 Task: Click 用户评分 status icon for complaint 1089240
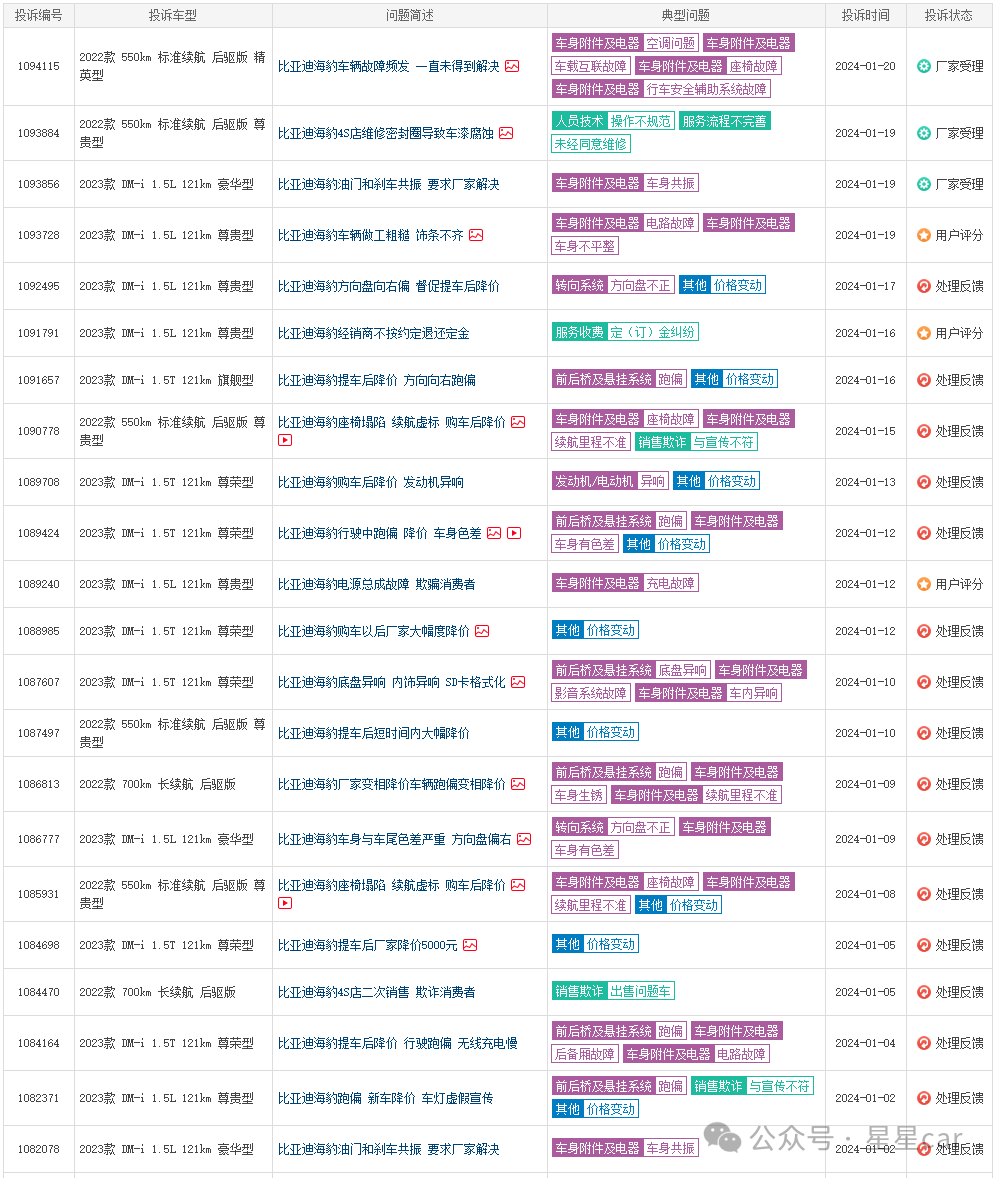[x=924, y=584]
